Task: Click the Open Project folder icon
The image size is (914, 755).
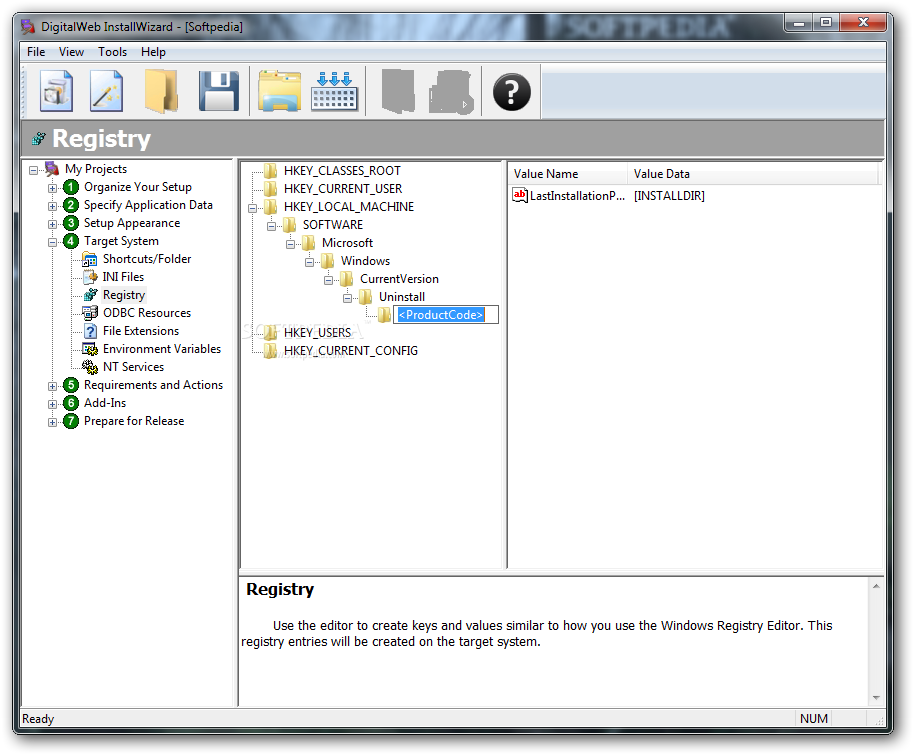Action: pyautogui.click(x=161, y=91)
